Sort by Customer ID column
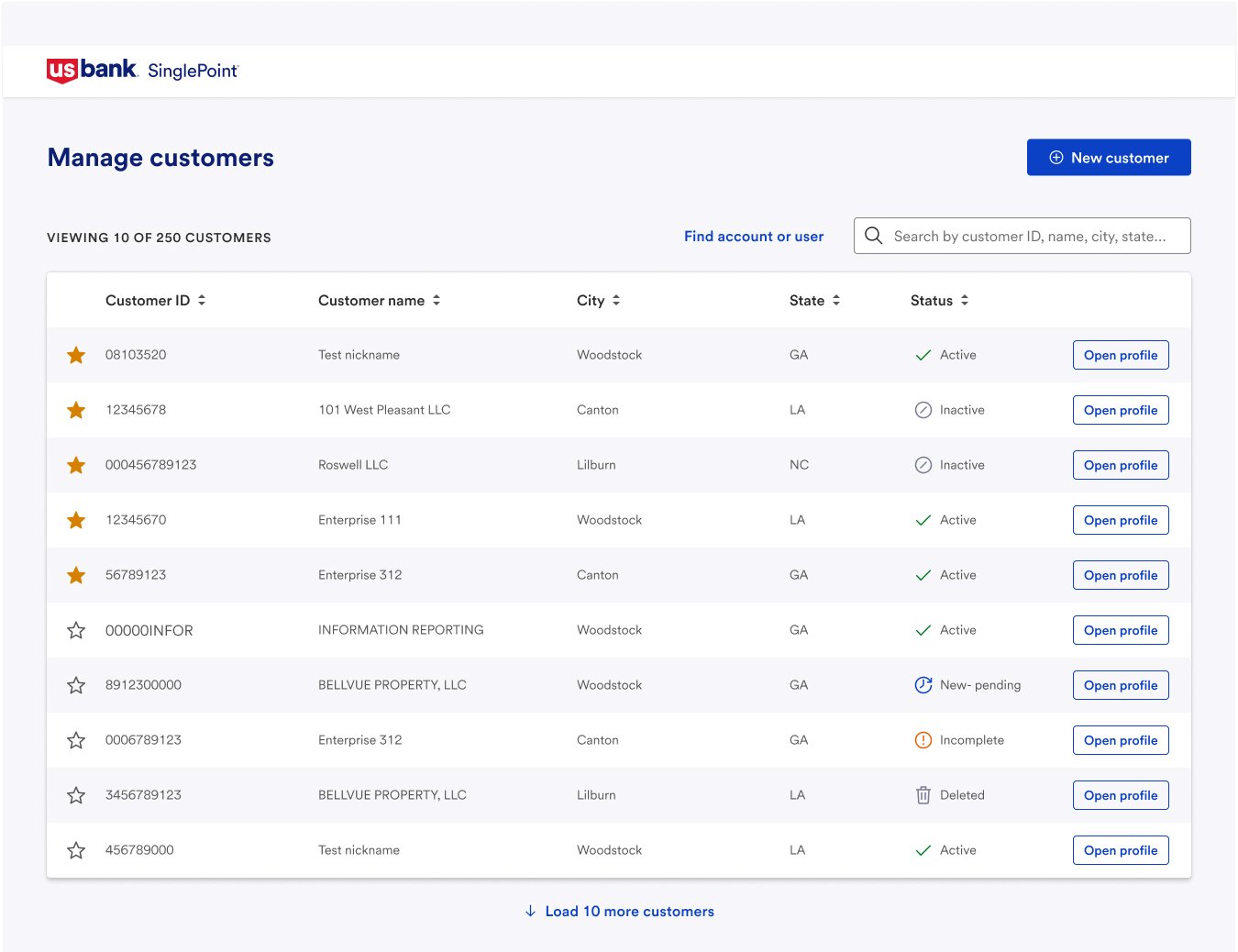1238x952 pixels. 155,301
